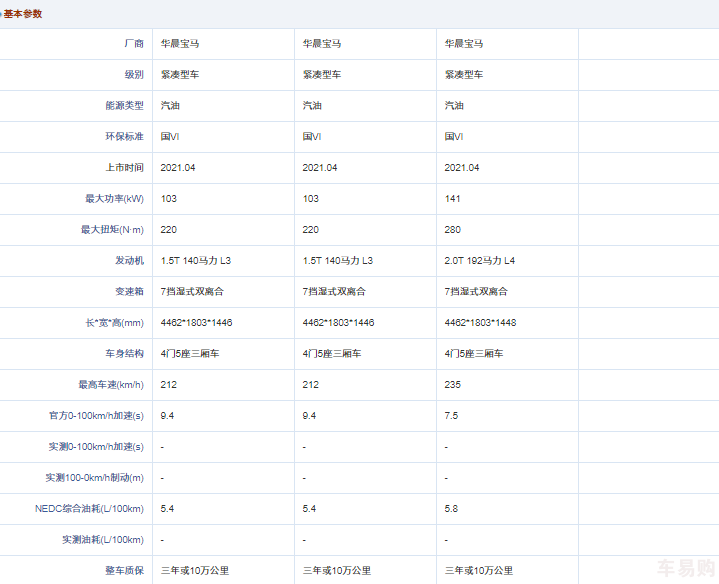
Task: Select the 长*宽*高(mm) row label
Action: point(115,322)
